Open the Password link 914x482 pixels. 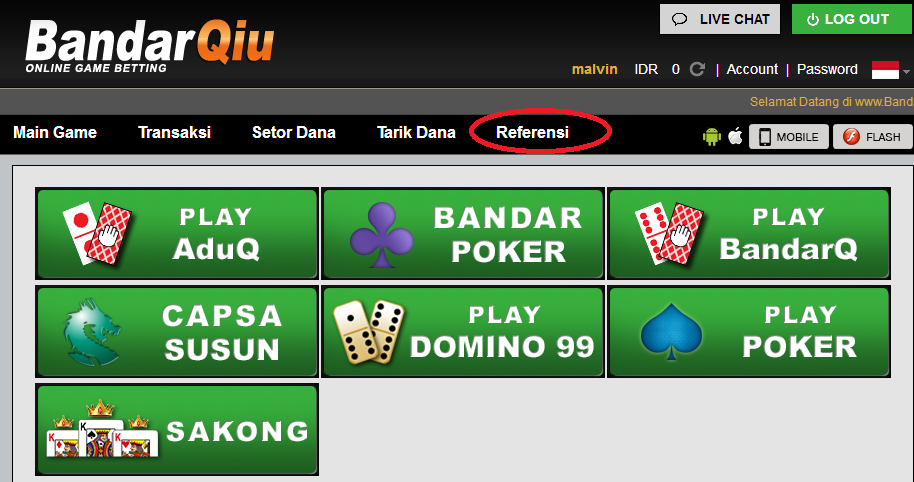click(x=827, y=69)
